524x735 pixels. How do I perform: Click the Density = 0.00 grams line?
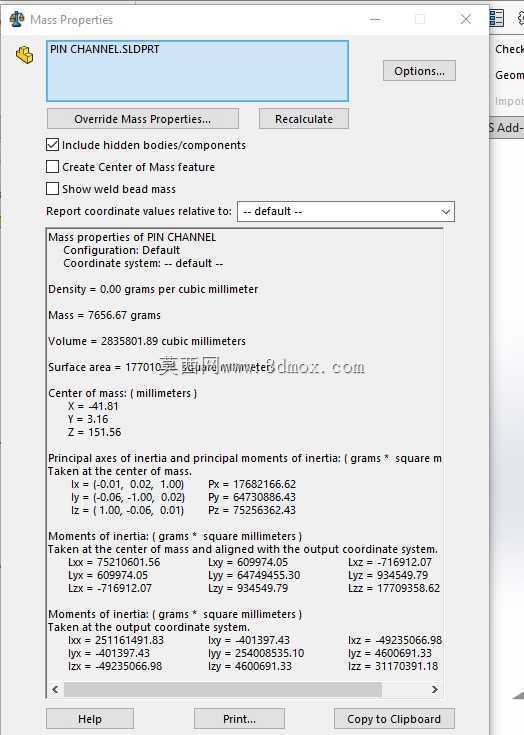[x=153, y=289]
